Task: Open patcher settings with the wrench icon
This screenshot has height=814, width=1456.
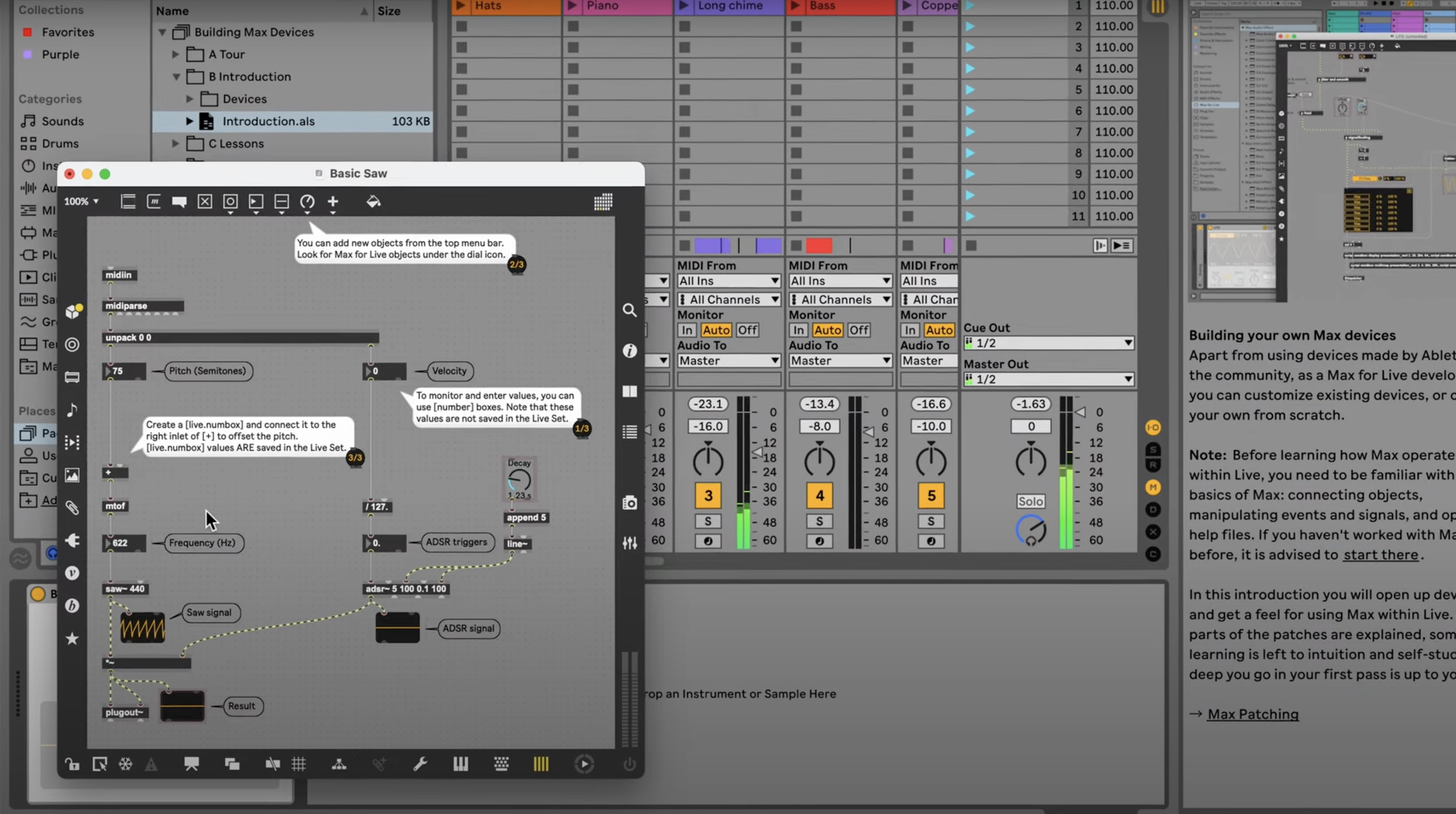Action: point(419,765)
